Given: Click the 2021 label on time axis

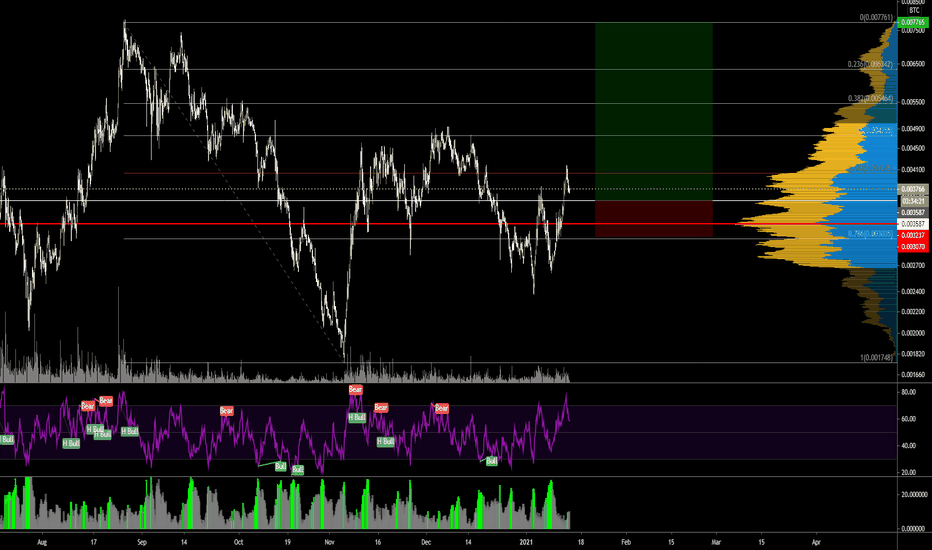Looking at the screenshot, I should tap(527, 542).
